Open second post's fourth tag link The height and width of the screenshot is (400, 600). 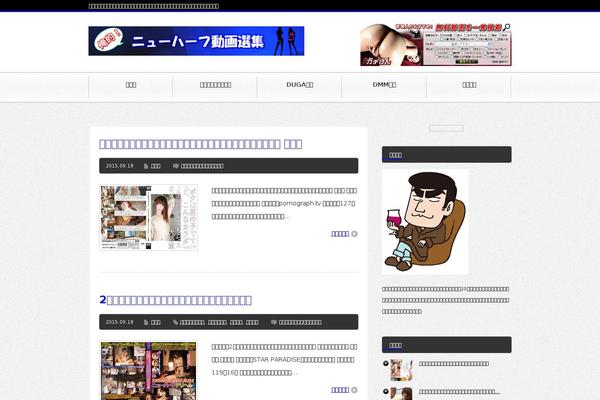pyautogui.click(x=252, y=322)
